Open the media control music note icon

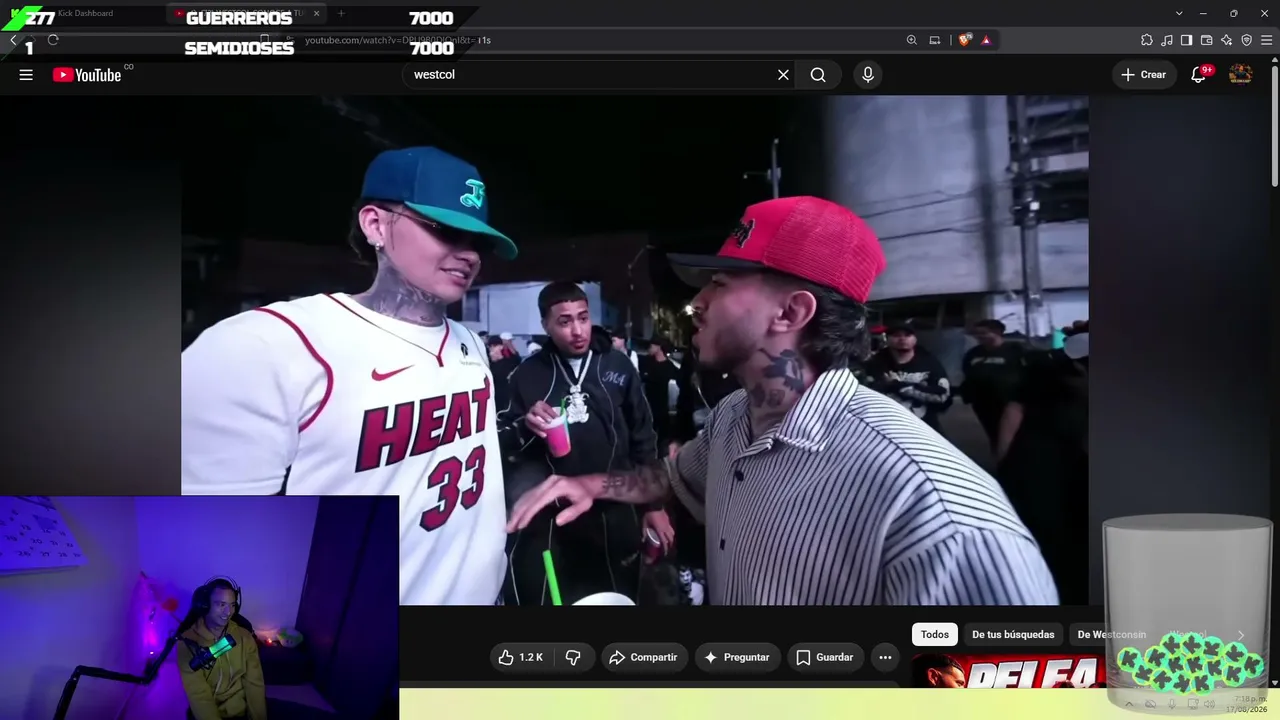[1167, 40]
